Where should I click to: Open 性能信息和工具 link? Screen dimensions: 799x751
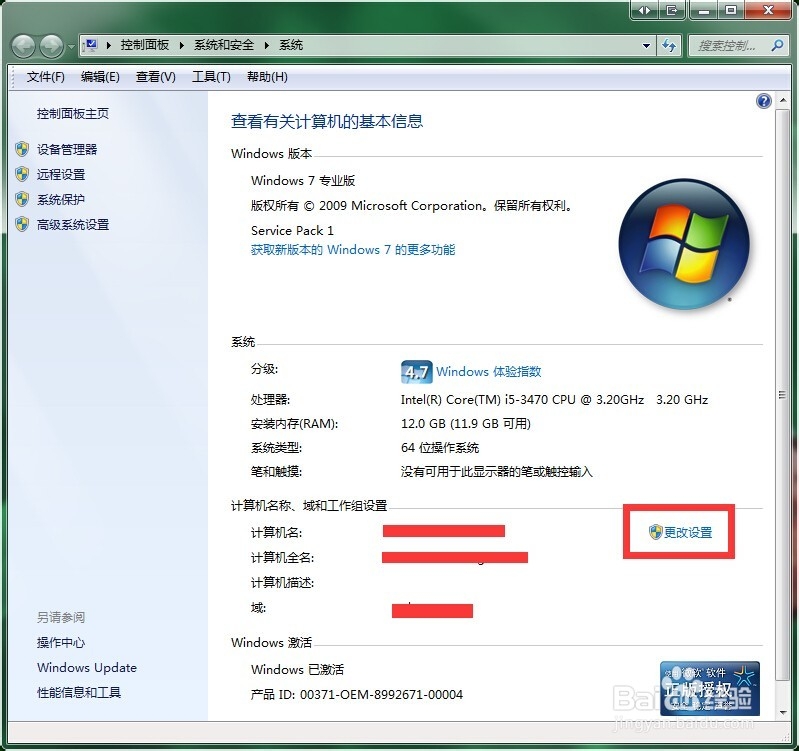tap(78, 692)
